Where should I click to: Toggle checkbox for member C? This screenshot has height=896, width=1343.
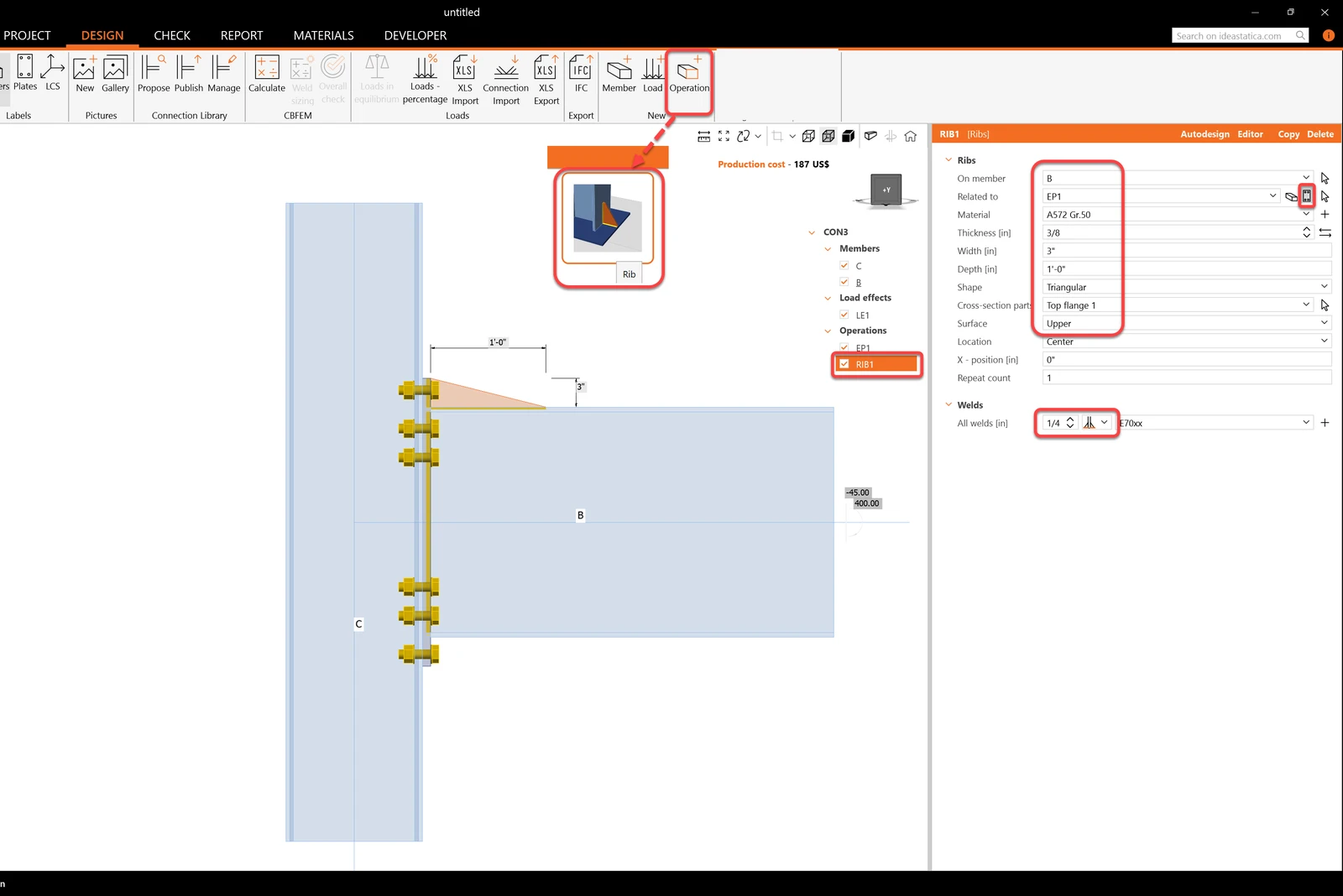tap(844, 265)
